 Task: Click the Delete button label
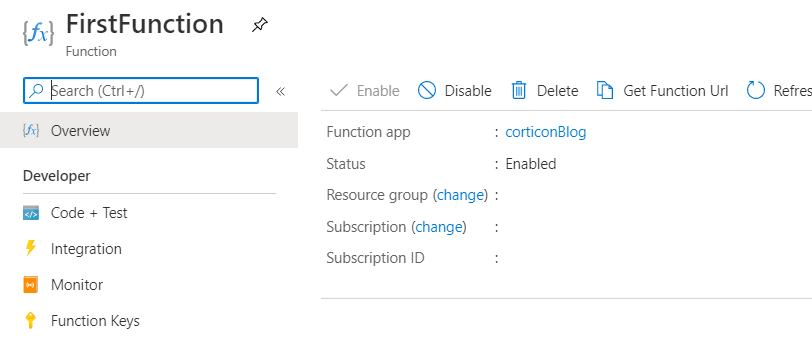pos(557,91)
